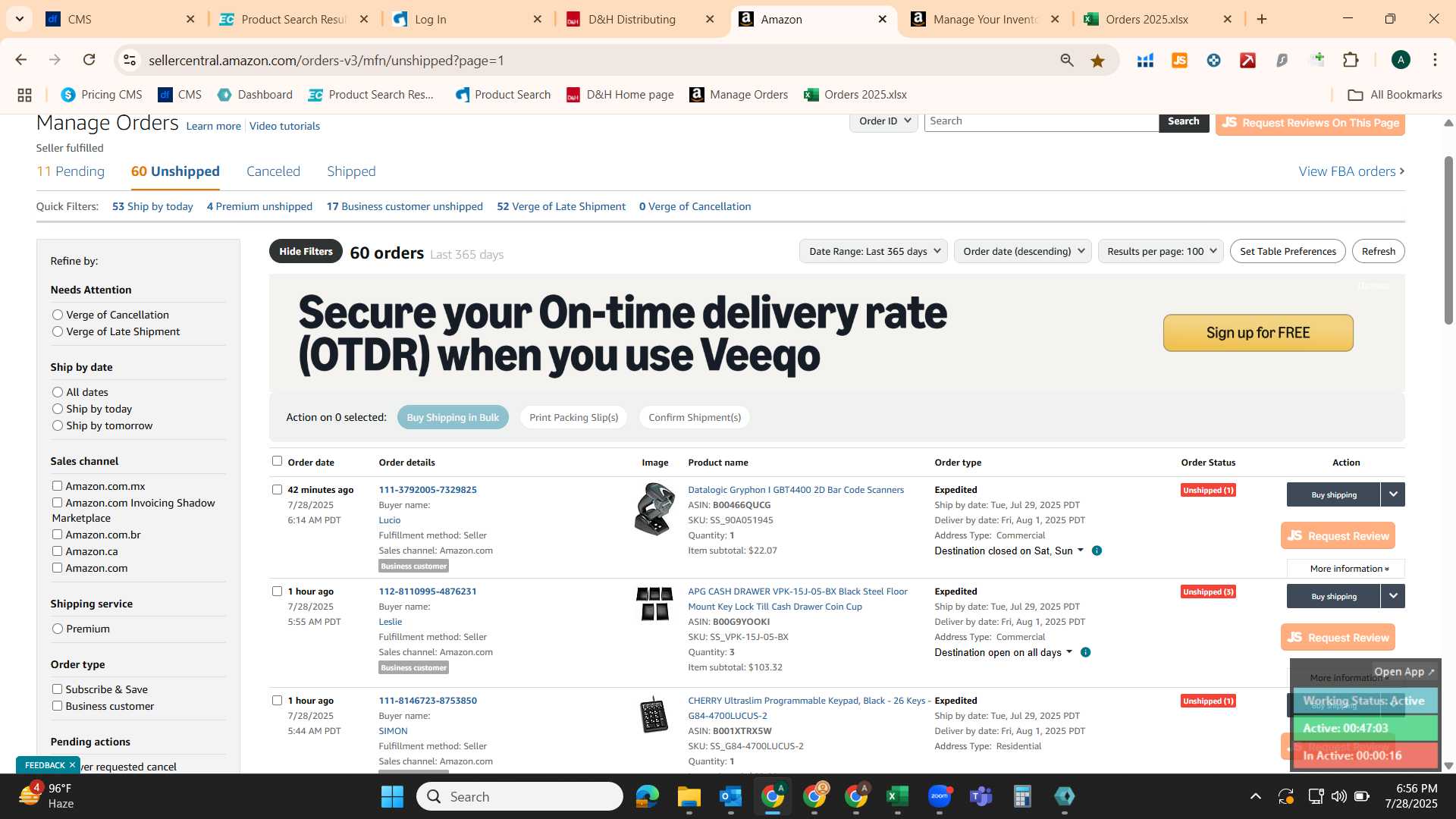Viewport: 1456px width, 819px height.
Task: Open the Chrome profile avatar A
Action: click(x=1401, y=60)
